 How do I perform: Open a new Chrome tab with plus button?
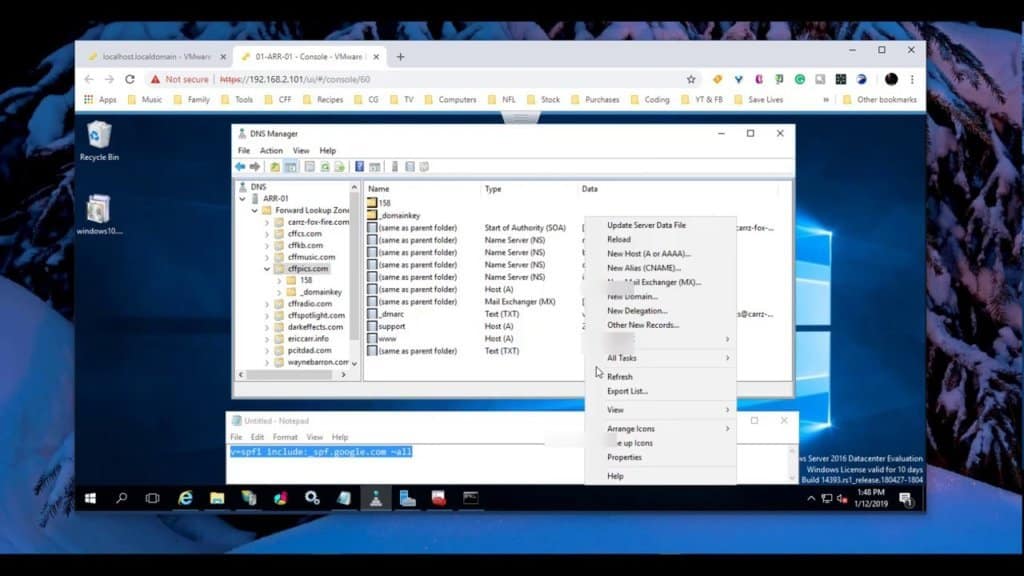(x=400, y=57)
